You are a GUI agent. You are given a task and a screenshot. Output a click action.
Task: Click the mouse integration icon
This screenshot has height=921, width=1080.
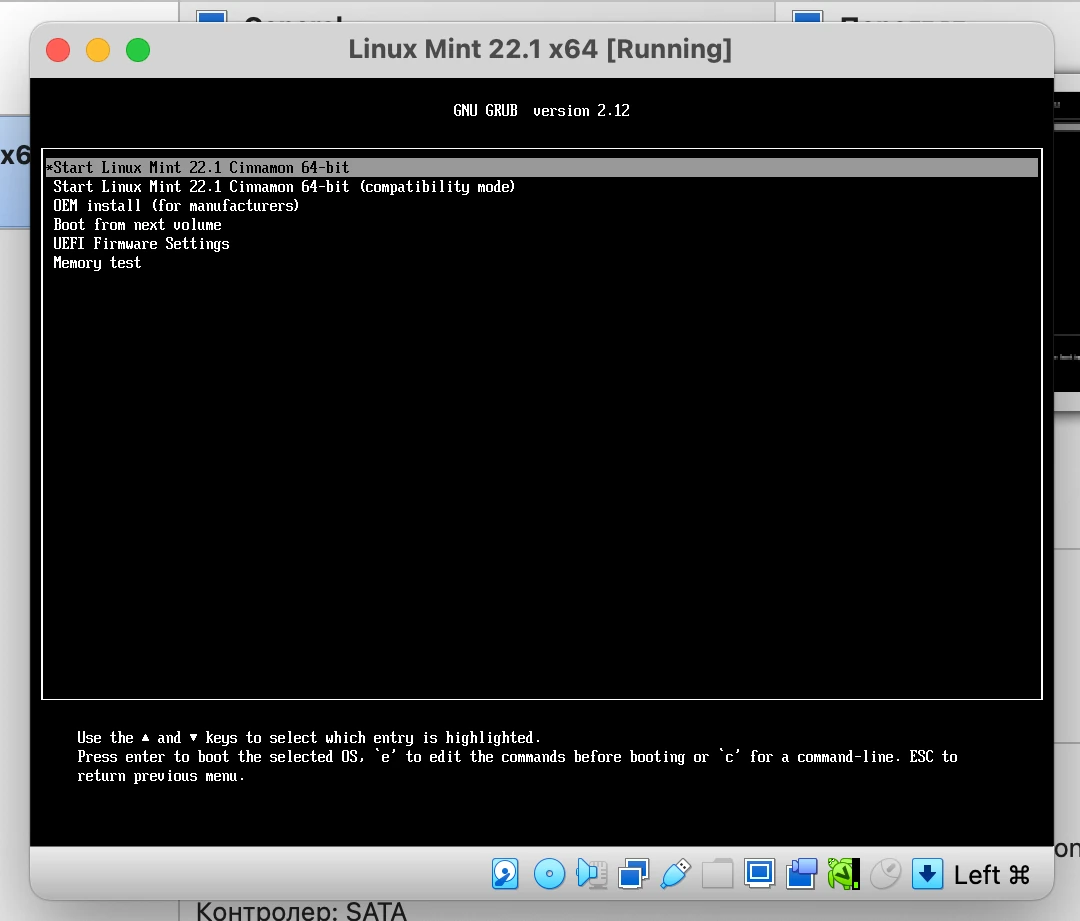point(886,874)
